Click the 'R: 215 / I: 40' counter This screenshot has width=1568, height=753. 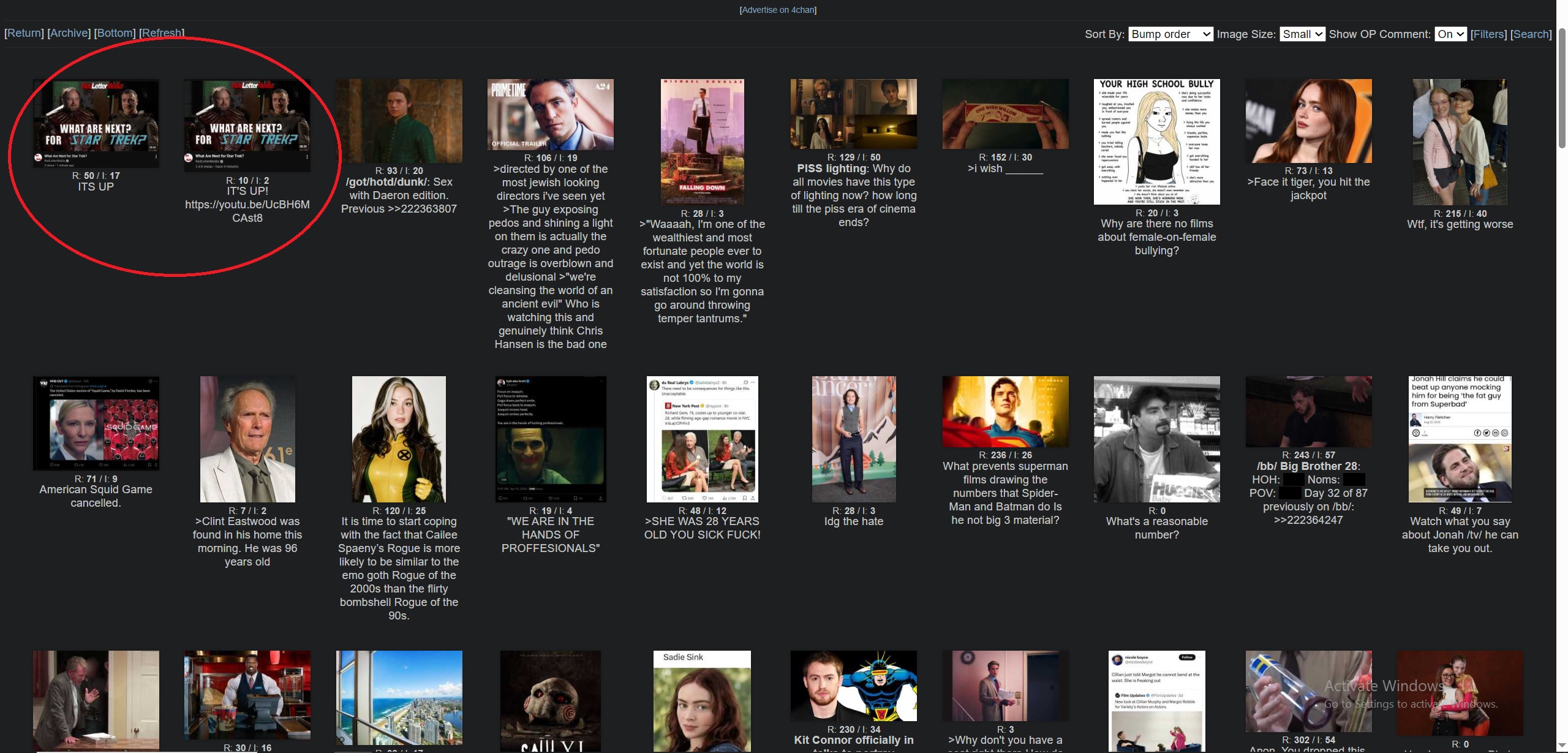coord(1460,213)
